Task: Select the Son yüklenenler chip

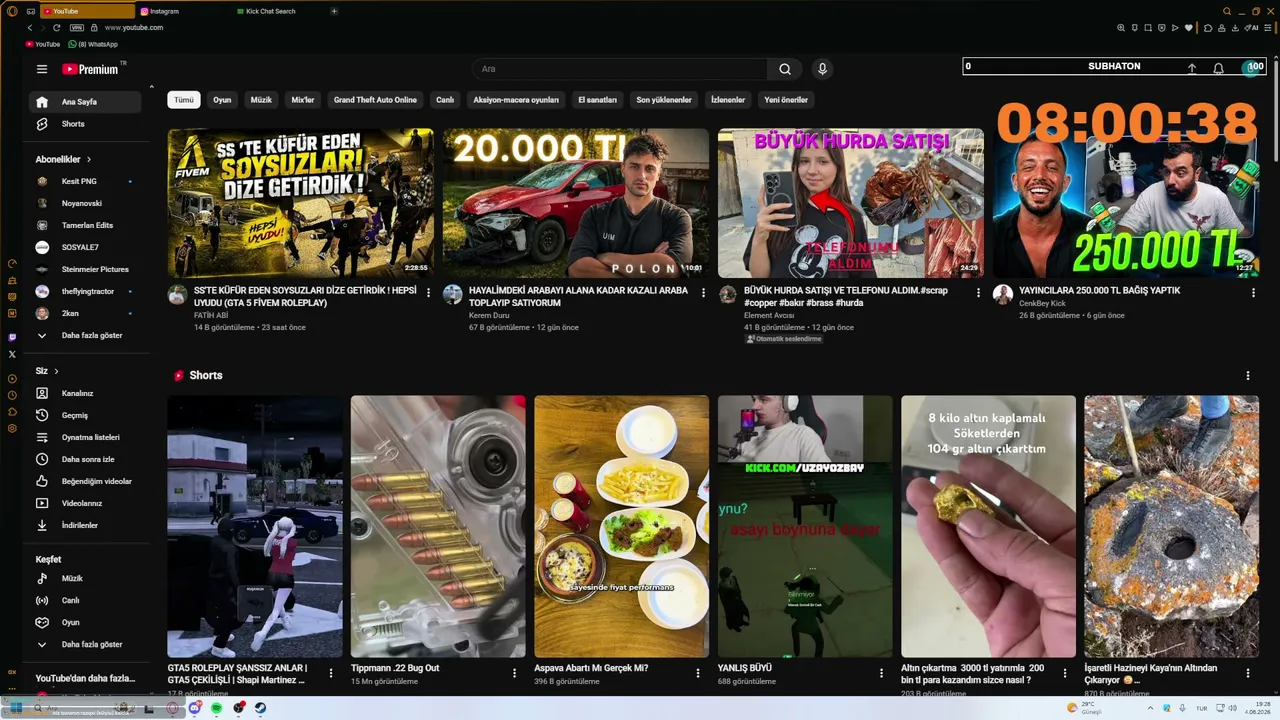Action: pyautogui.click(x=664, y=100)
